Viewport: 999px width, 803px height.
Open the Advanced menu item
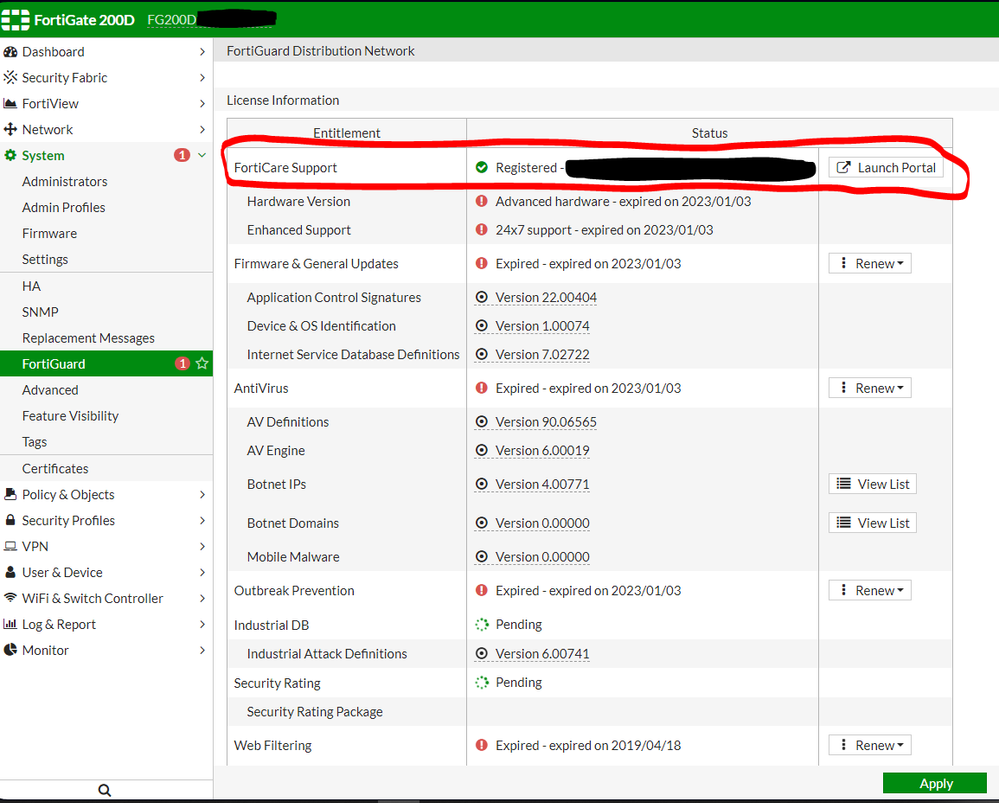[x=106, y=390]
